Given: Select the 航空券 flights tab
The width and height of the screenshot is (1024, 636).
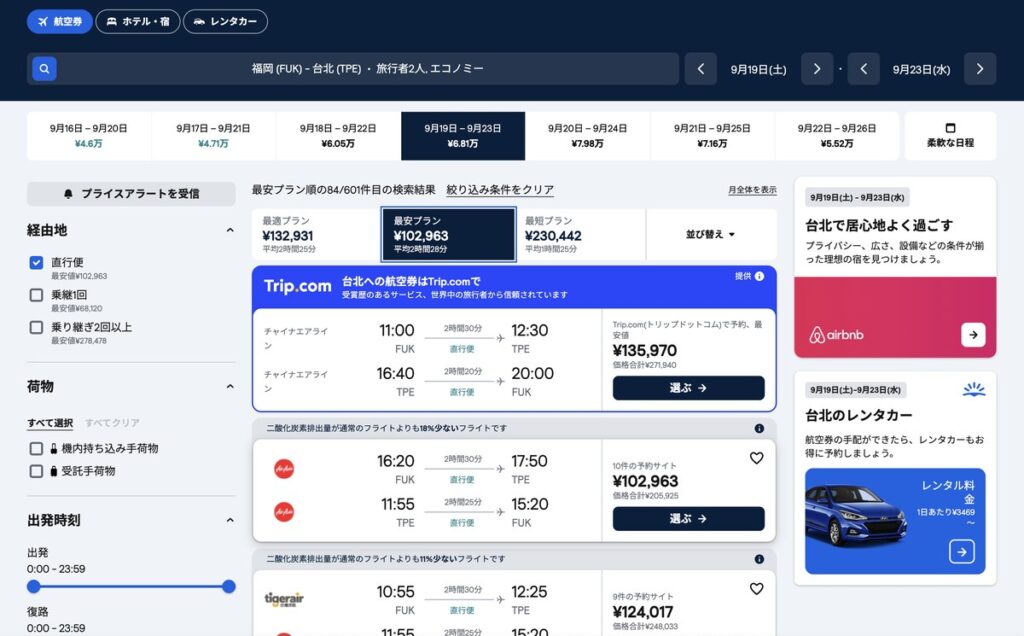Looking at the screenshot, I should pyautogui.click(x=59, y=22).
